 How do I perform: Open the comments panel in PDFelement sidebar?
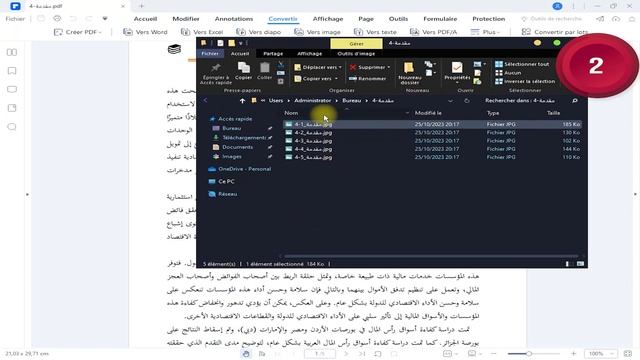12,89
